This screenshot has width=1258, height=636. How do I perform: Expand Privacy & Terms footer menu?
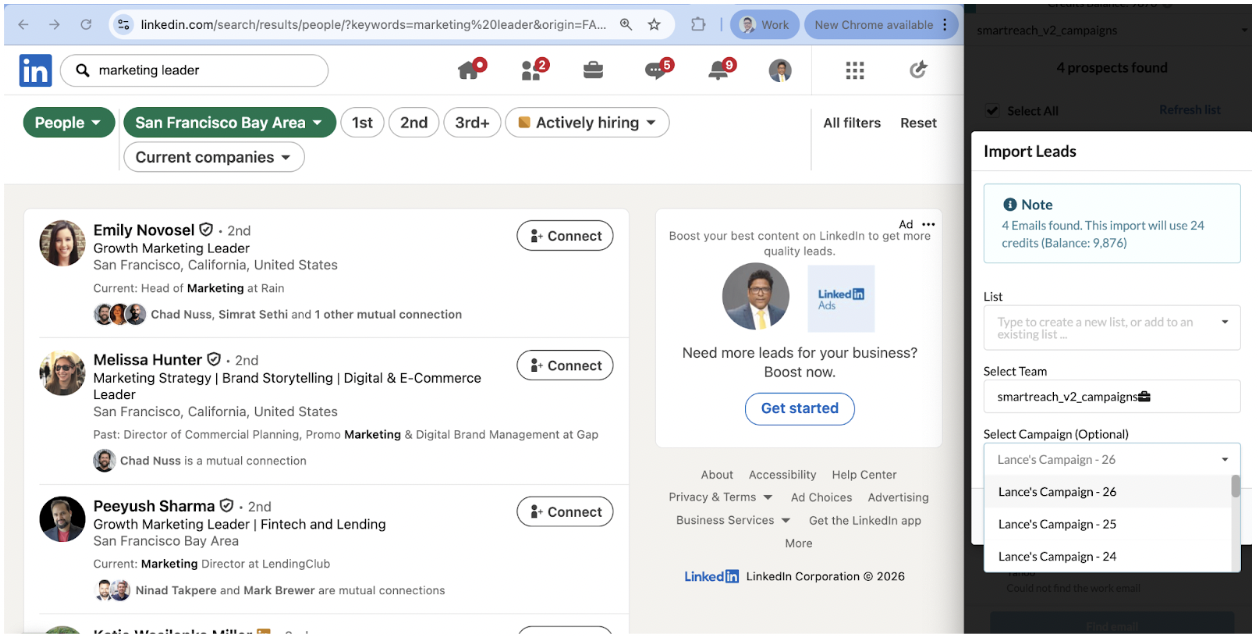click(720, 497)
